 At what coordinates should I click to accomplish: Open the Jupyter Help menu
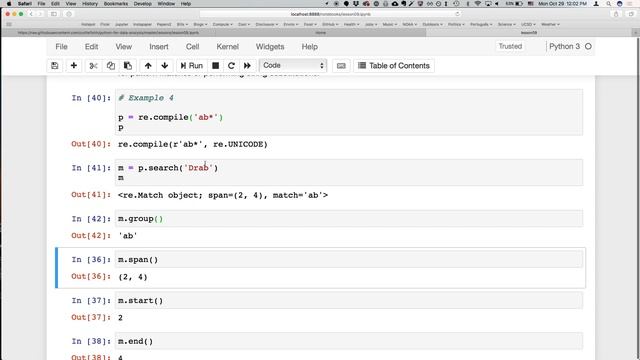(309, 47)
